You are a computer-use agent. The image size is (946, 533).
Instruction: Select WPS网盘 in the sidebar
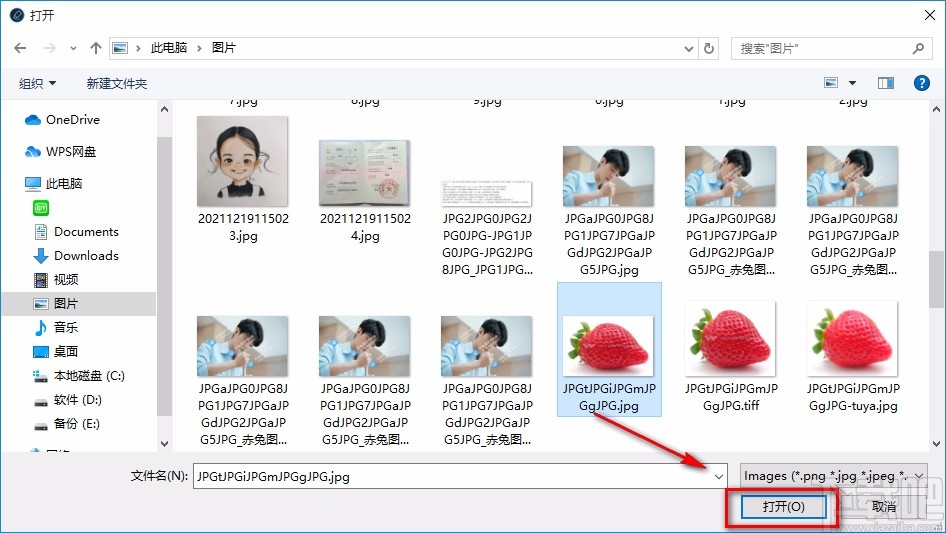coord(60,152)
